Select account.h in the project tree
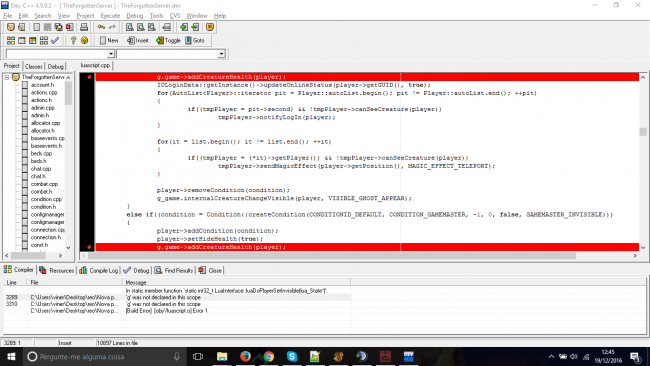 (42, 85)
